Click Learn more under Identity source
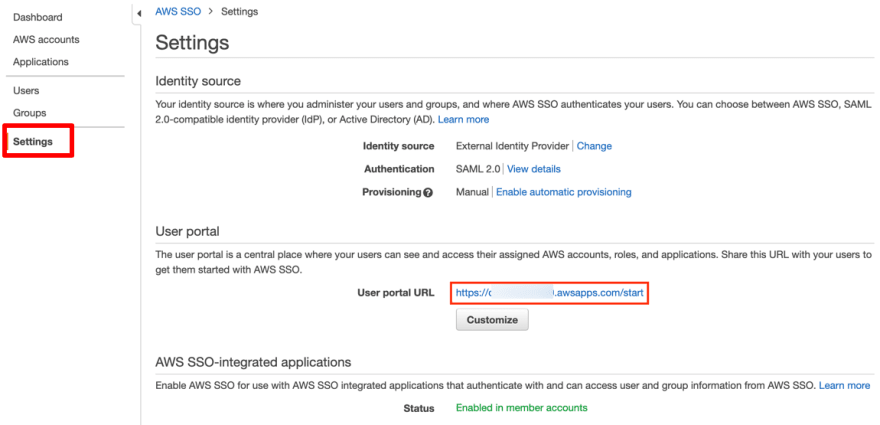The height and width of the screenshot is (425, 880). pos(463,120)
